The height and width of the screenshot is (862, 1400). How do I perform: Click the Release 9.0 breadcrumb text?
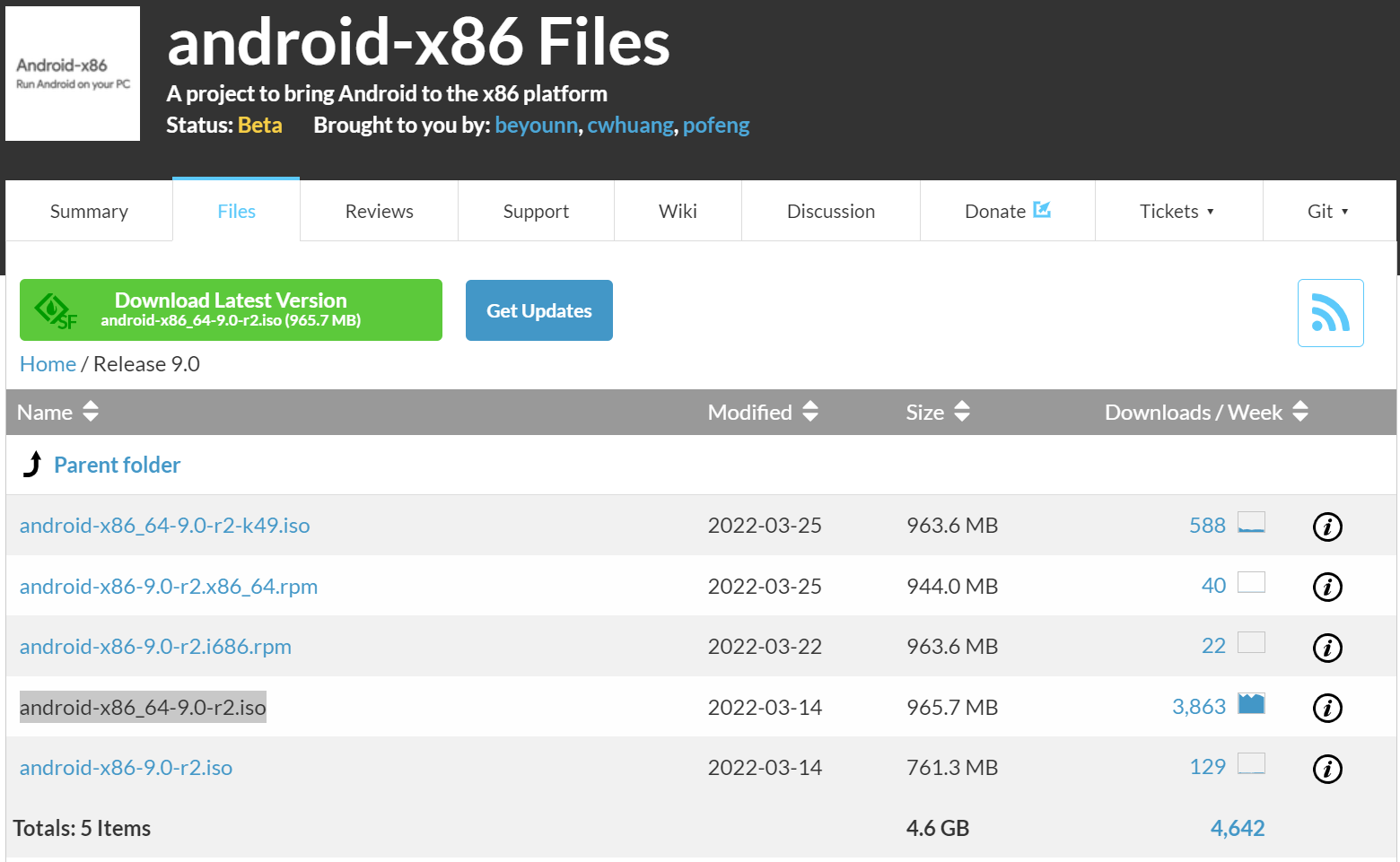click(x=146, y=364)
